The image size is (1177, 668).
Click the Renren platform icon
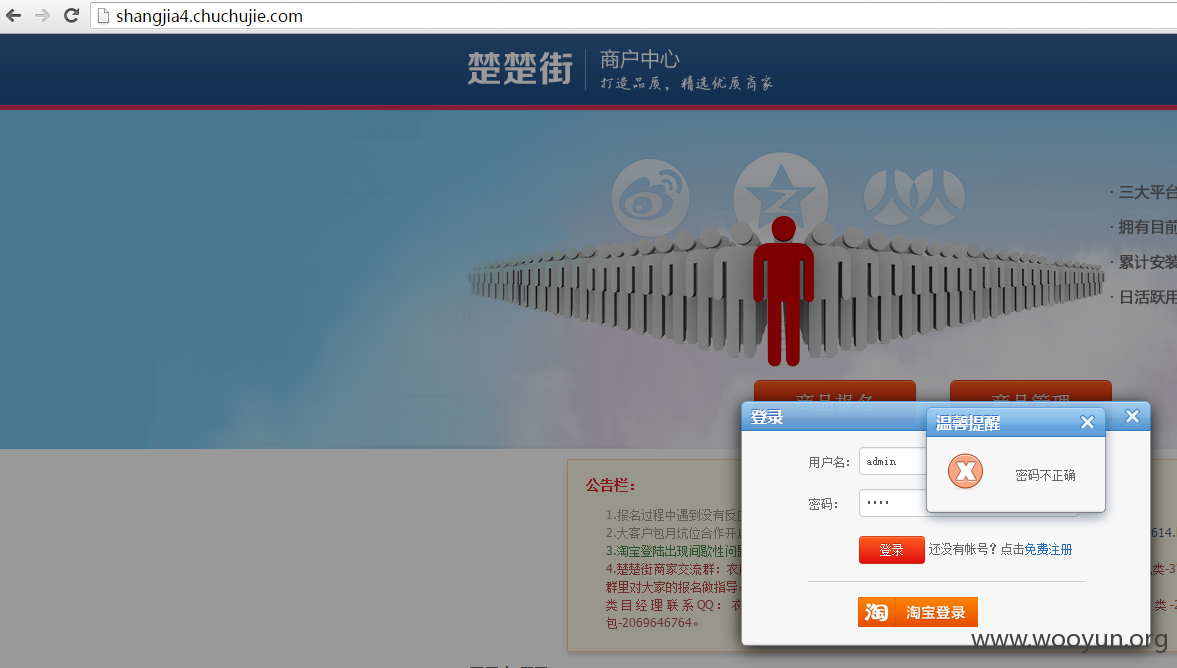click(x=914, y=197)
